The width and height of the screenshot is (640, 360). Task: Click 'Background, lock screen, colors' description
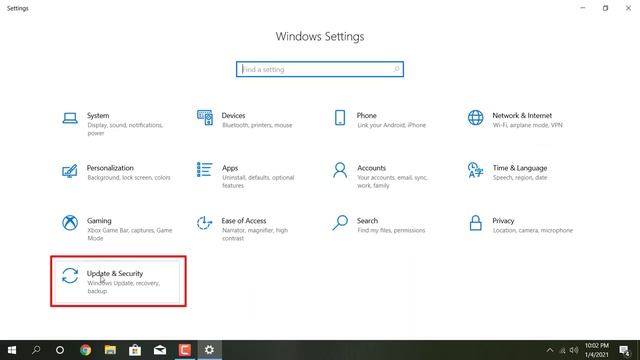[x=129, y=178]
